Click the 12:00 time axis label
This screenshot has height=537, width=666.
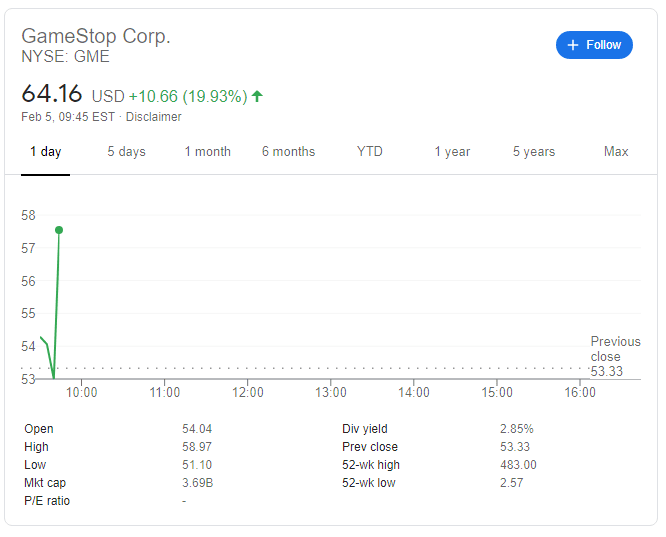[x=248, y=393]
